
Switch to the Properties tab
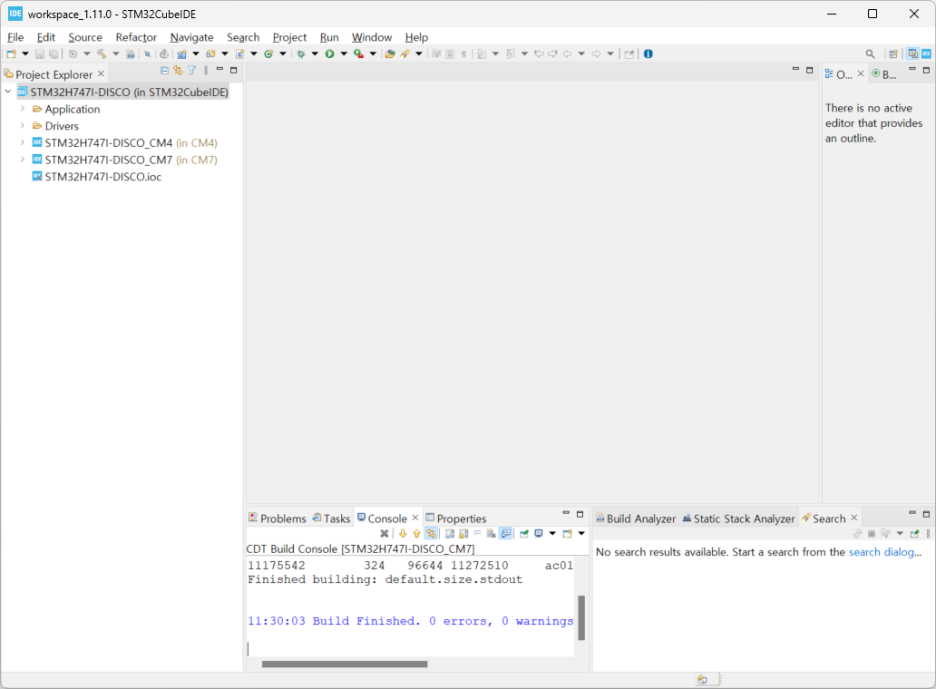point(455,518)
